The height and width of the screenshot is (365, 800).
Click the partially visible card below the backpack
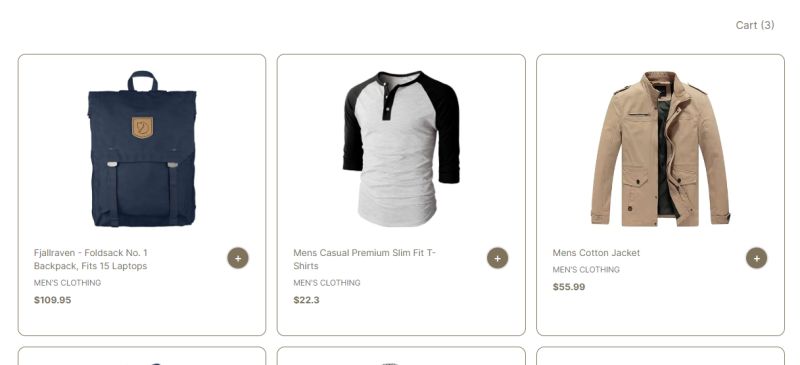(142, 356)
